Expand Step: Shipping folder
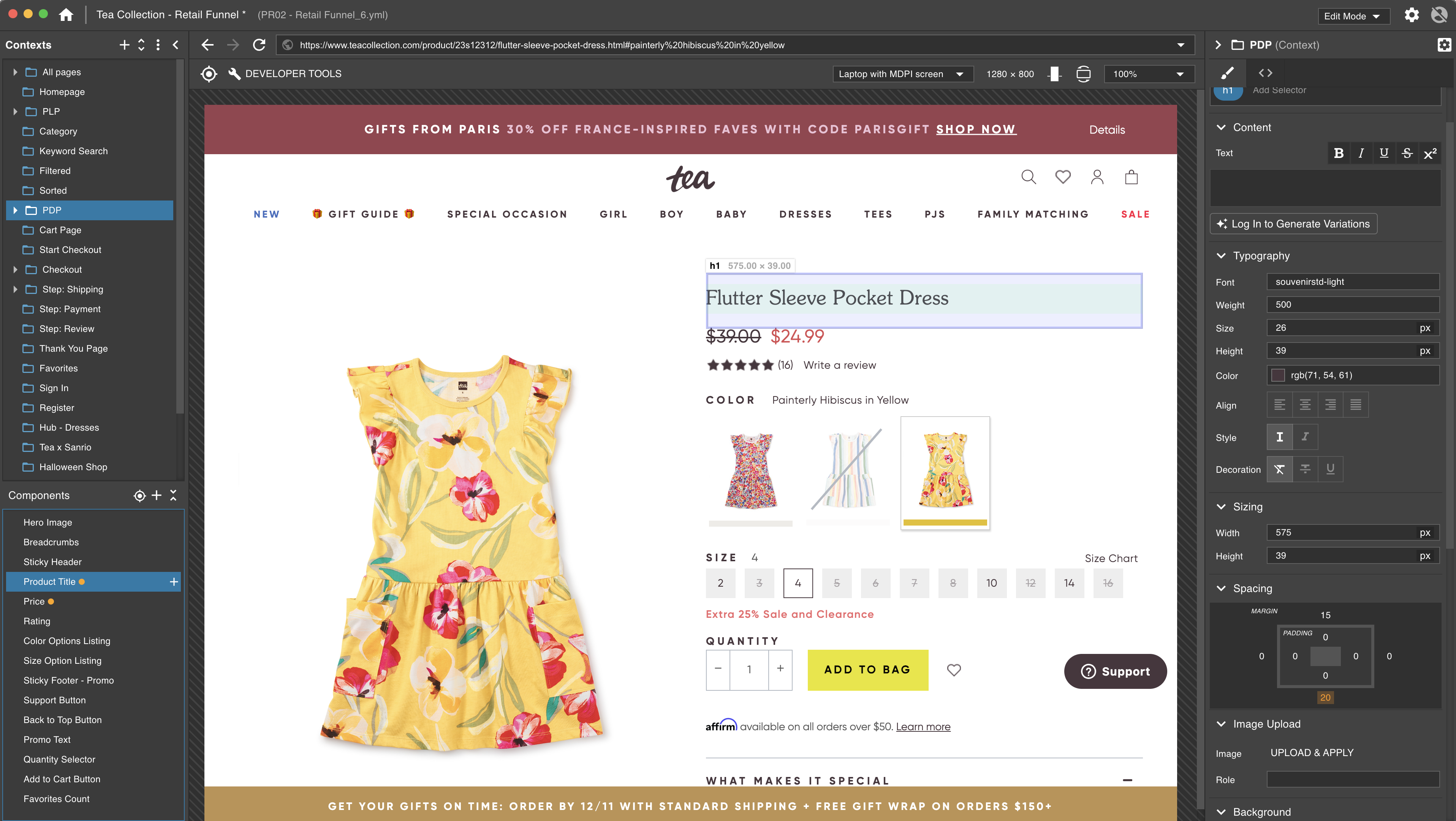Image resolution: width=1456 pixels, height=821 pixels. pos(15,289)
